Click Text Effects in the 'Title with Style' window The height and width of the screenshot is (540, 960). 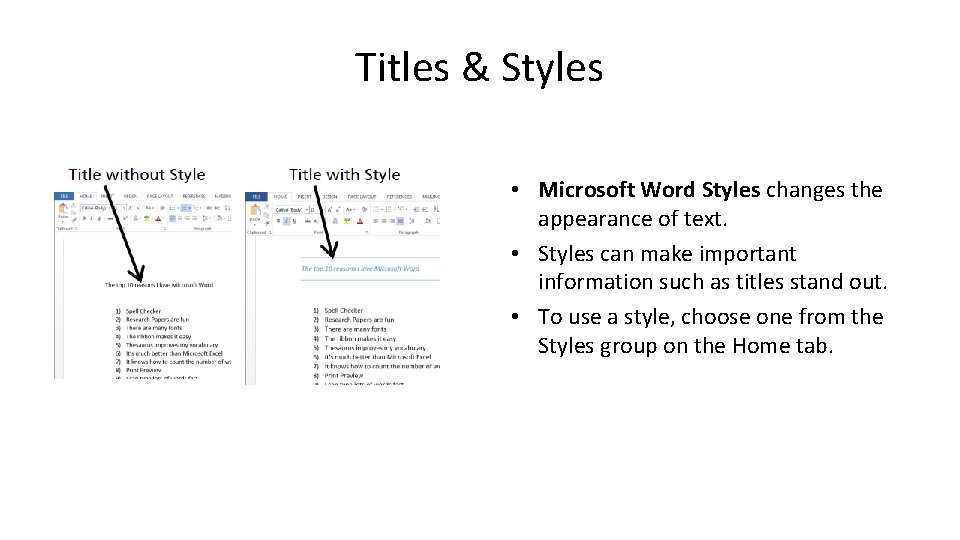pyautogui.click(x=335, y=221)
